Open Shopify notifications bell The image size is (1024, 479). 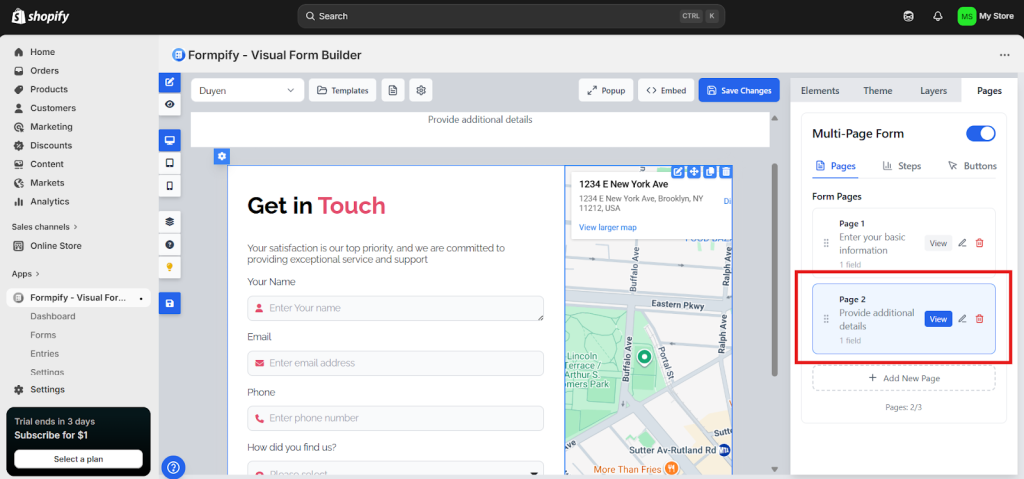(x=938, y=16)
